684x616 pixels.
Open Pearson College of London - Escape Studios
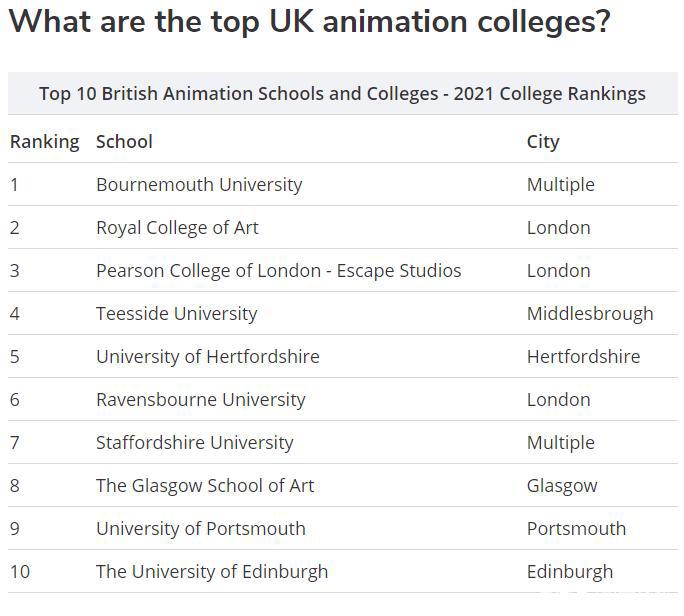pyautogui.click(x=278, y=271)
